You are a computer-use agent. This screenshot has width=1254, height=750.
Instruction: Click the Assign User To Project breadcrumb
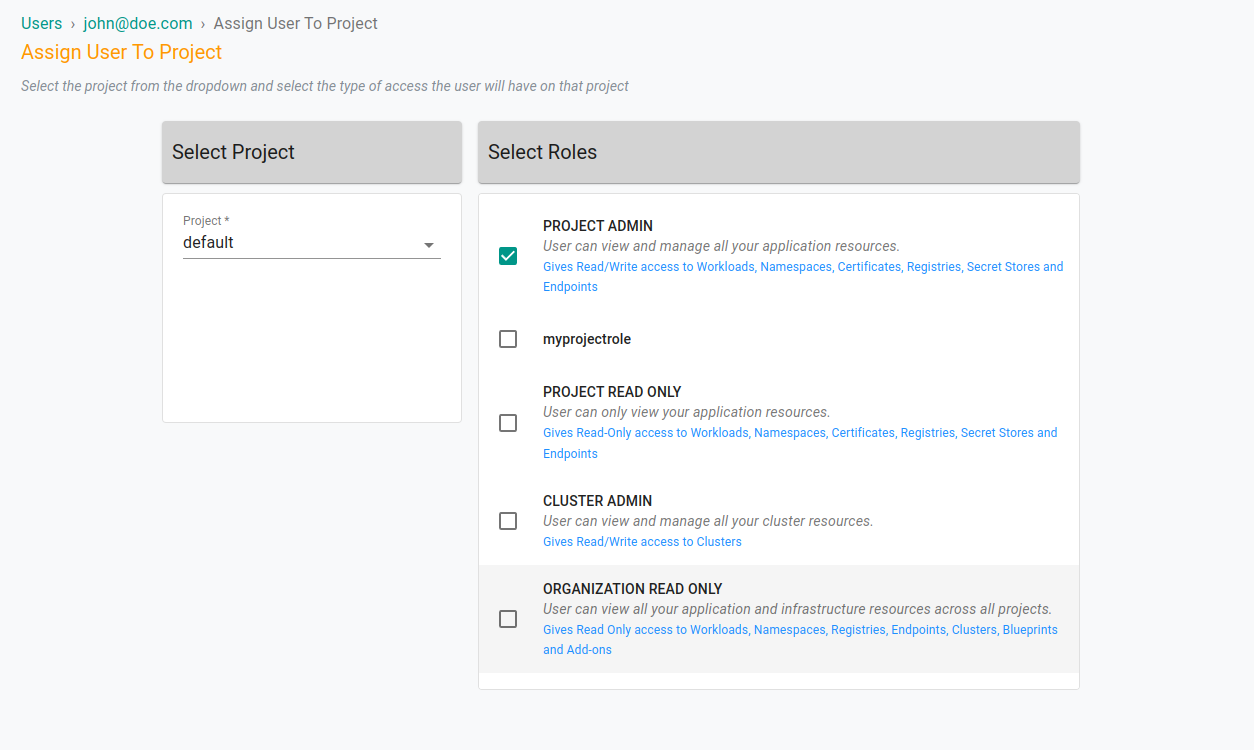[x=296, y=23]
